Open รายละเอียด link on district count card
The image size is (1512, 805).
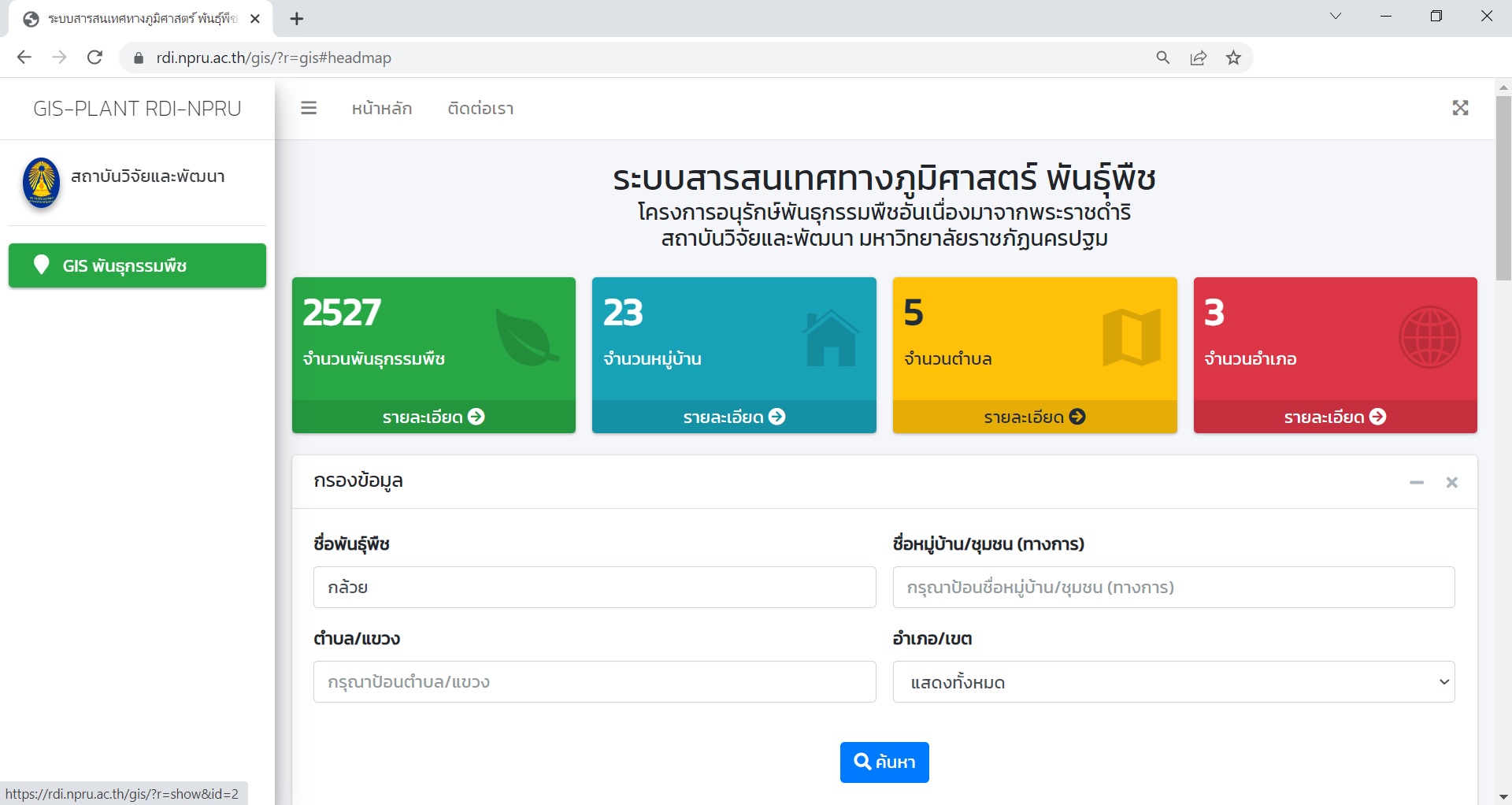pos(1335,417)
